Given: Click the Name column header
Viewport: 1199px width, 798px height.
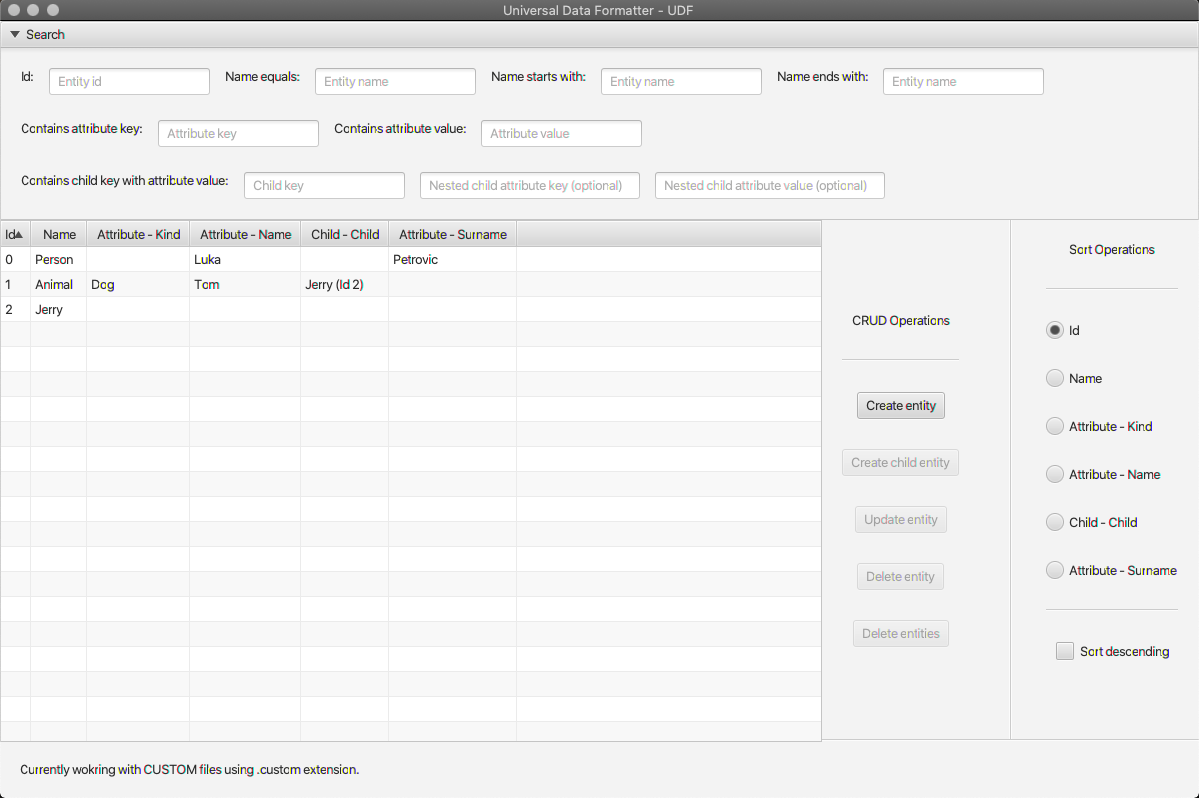Looking at the screenshot, I should point(59,235).
